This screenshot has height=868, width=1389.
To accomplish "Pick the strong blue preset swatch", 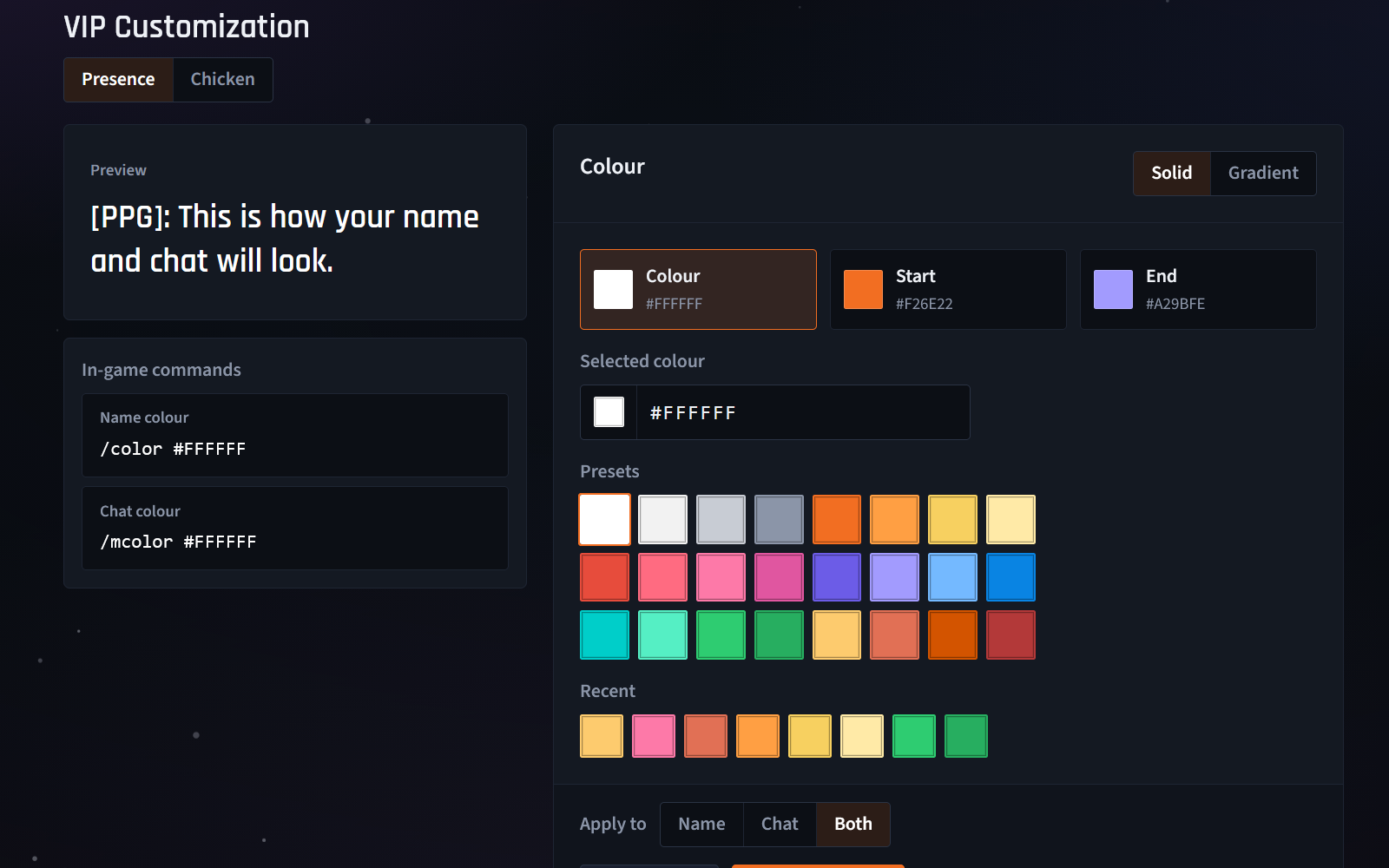I will 1010,577.
